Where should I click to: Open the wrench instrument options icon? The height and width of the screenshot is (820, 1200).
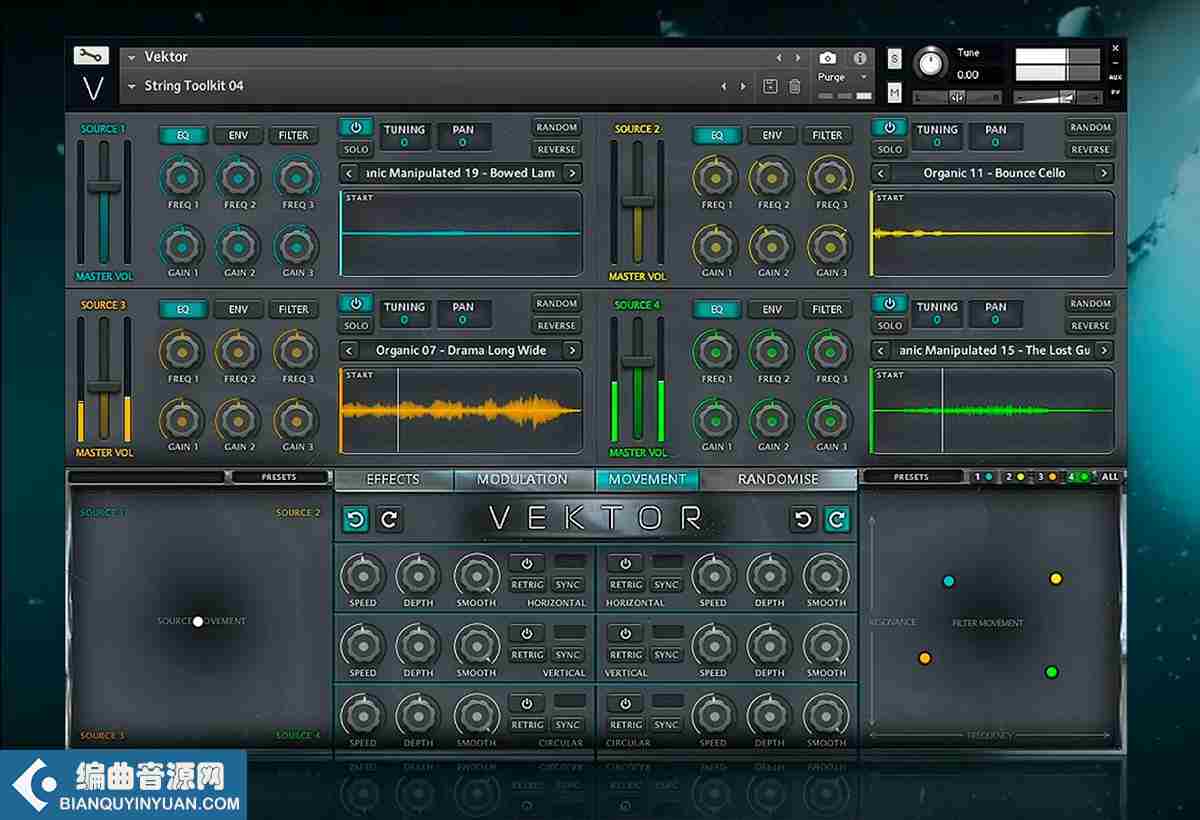(x=91, y=56)
